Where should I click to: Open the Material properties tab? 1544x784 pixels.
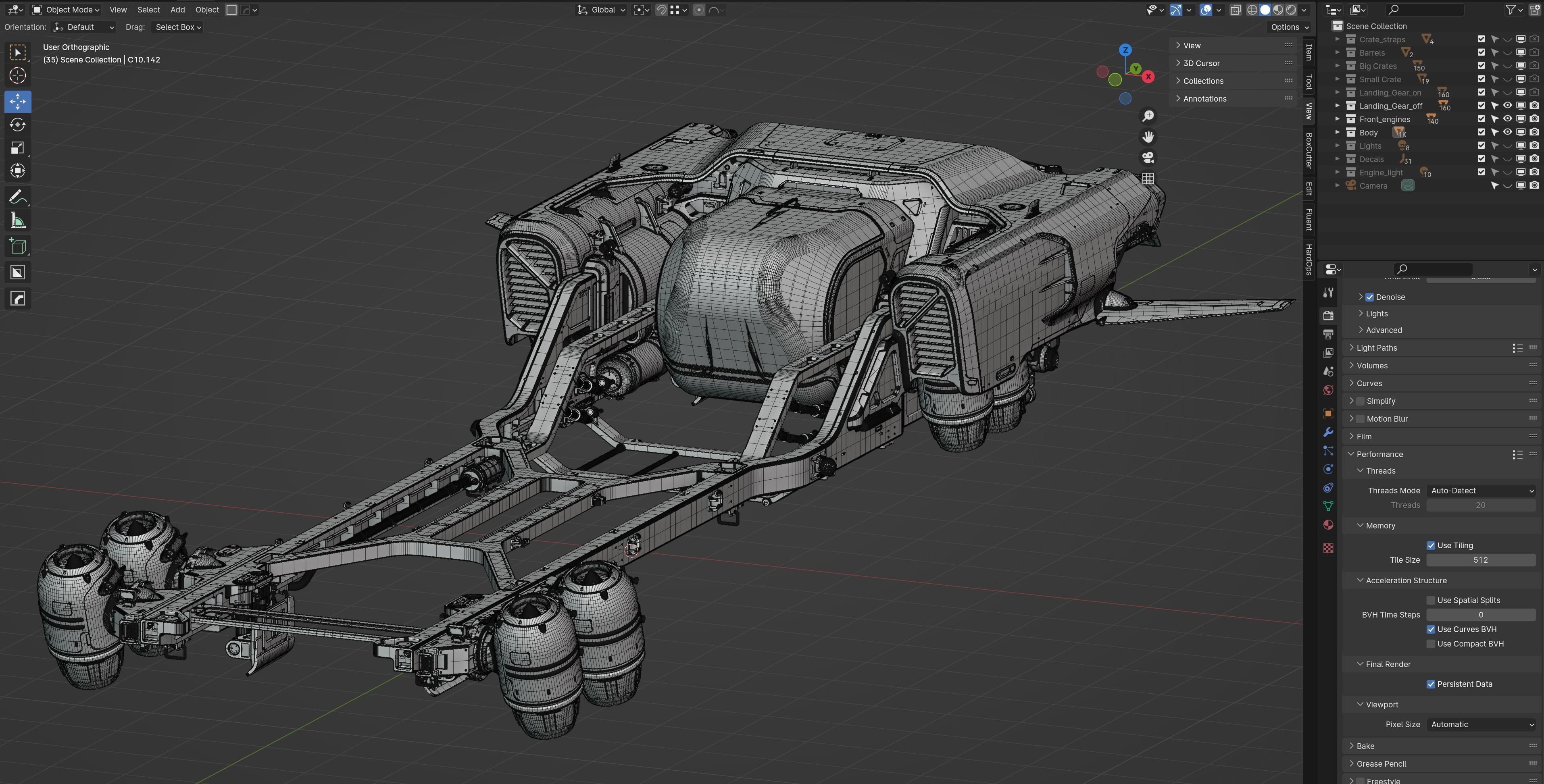pyautogui.click(x=1328, y=525)
